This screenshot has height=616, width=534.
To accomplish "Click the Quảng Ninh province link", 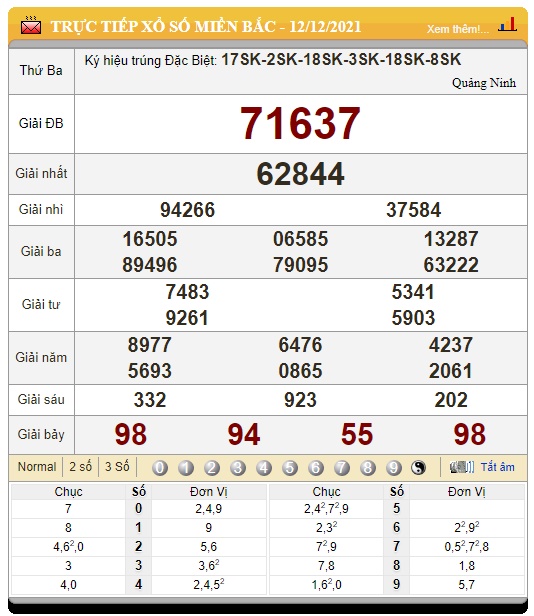I will coord(484,83).
